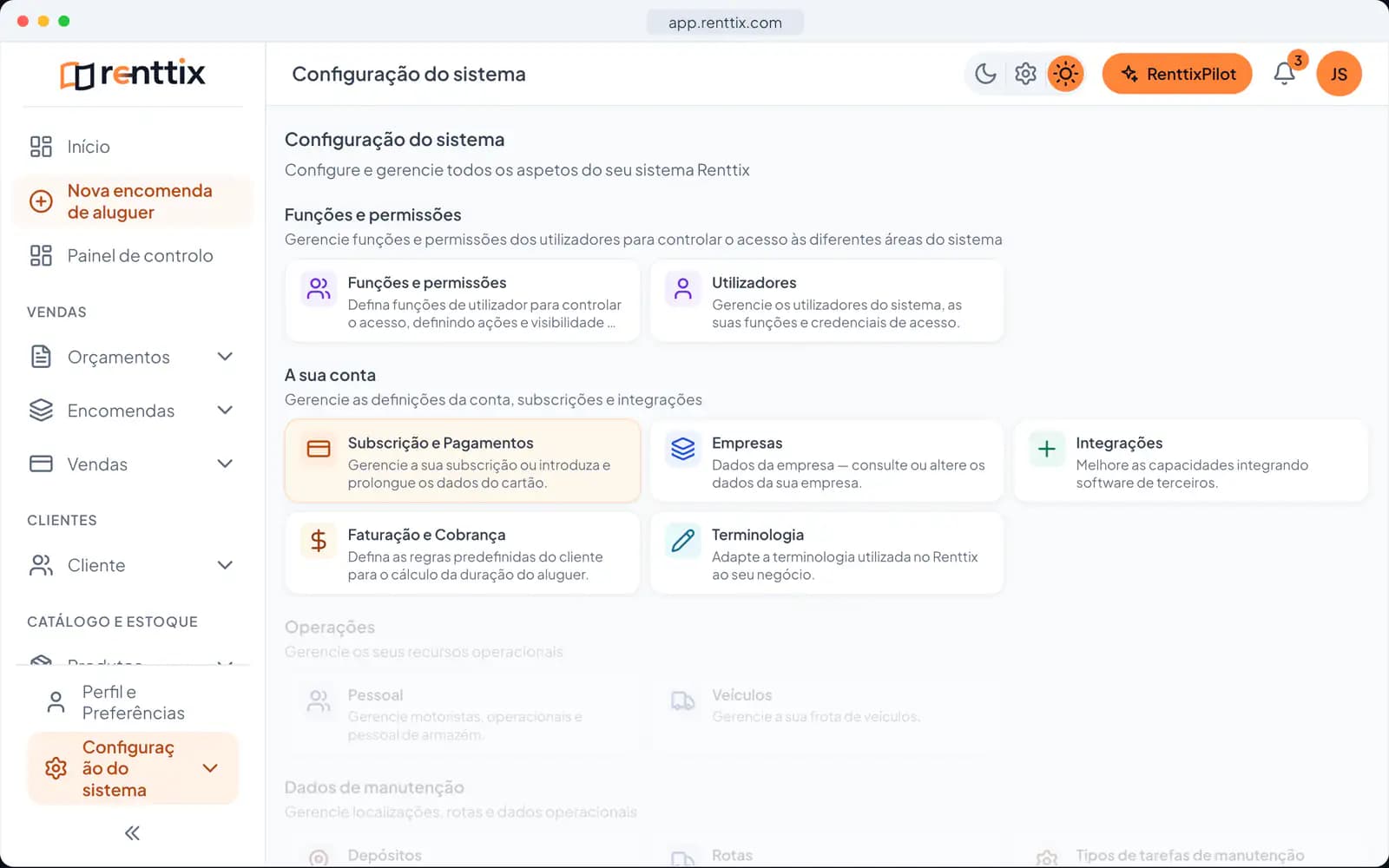This screenshot has width=1389, height=868.
Task: Click the Cliente people icon
Action: [41, 565]
